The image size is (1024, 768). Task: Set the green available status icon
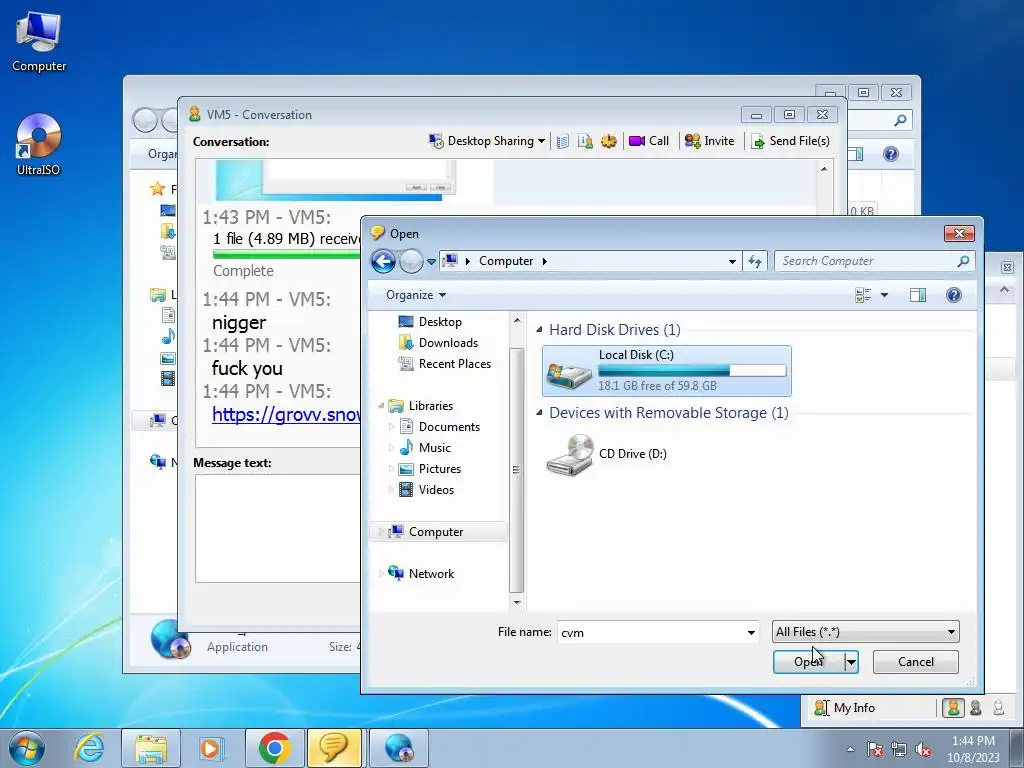coord(953,708)
